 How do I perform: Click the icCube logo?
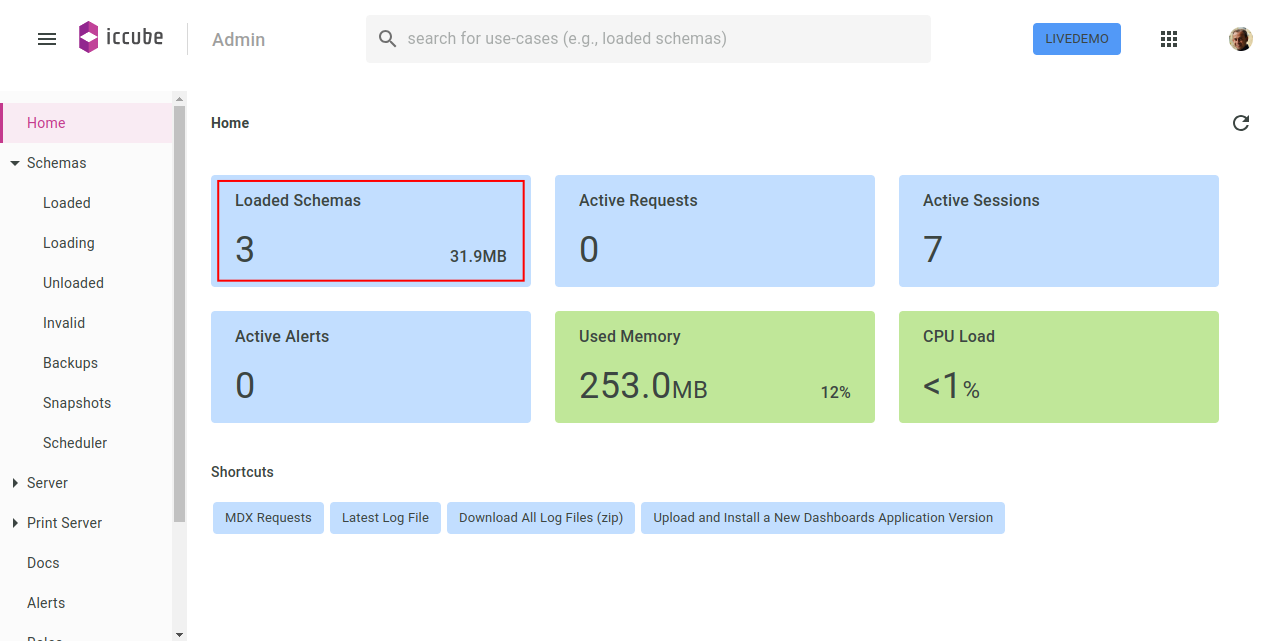[121, 38]
